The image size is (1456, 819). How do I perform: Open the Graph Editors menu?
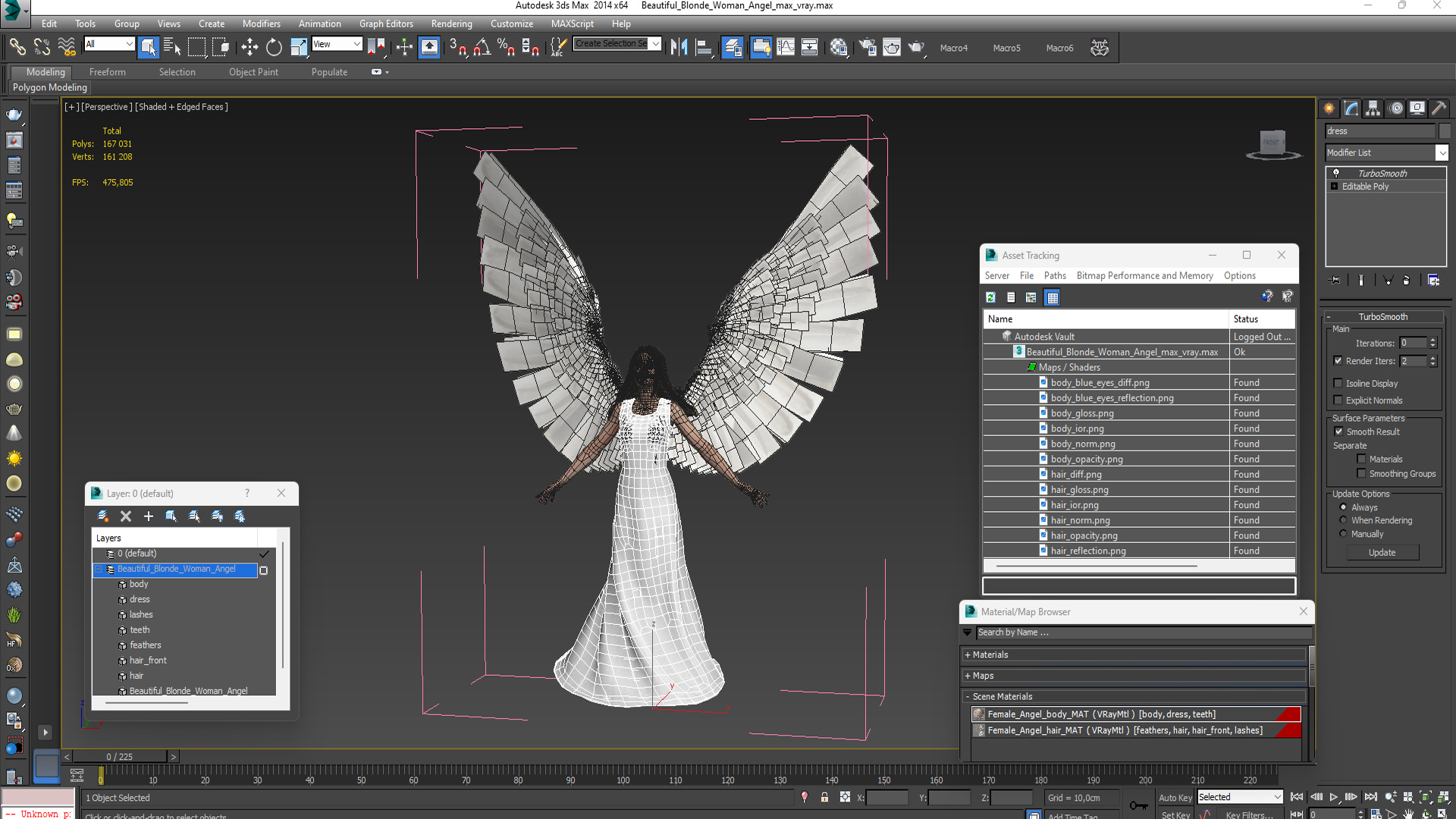coord(386,24)
